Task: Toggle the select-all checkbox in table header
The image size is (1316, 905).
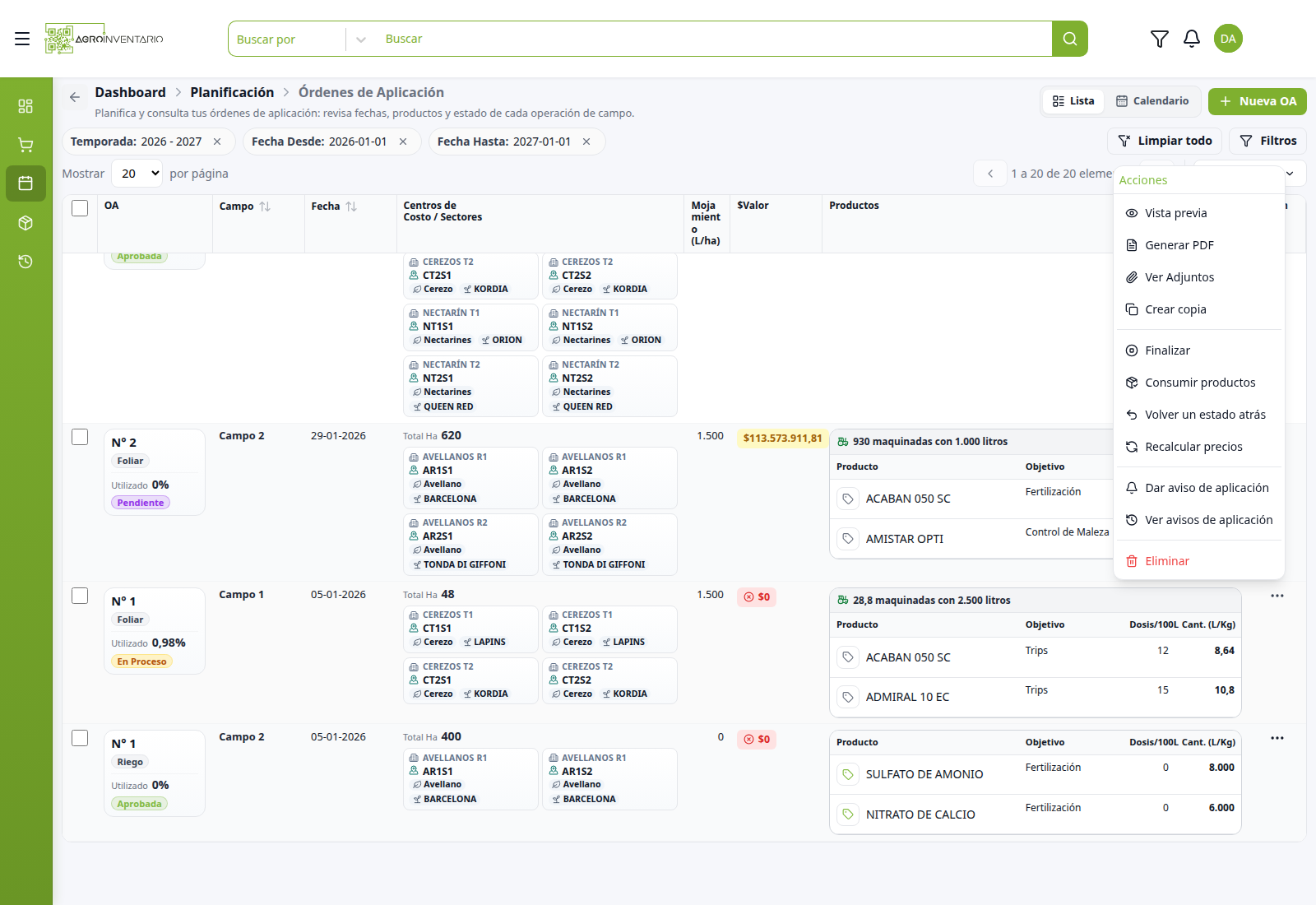Action: pyautogui.click(x=80, y=208)
